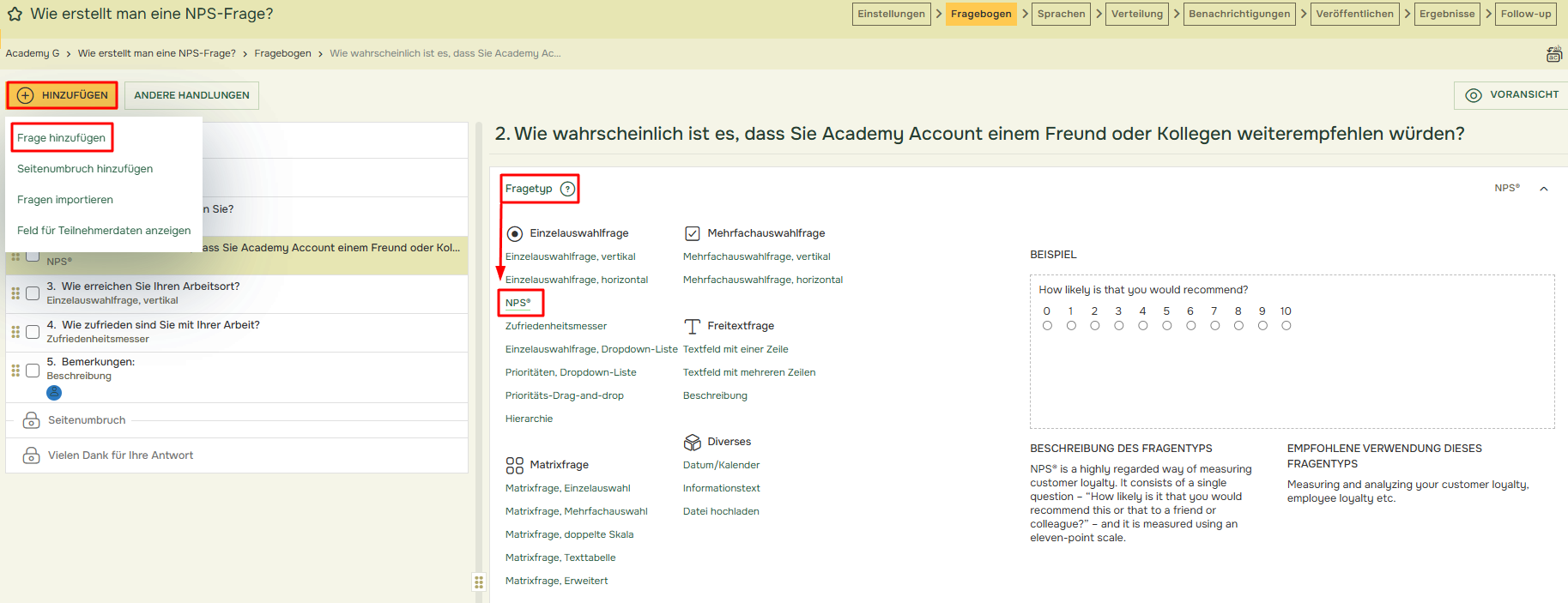Pick the Datei hochladen question type
The width and height of the screenshot is (1568, 603).
click(x=720, y=511)
